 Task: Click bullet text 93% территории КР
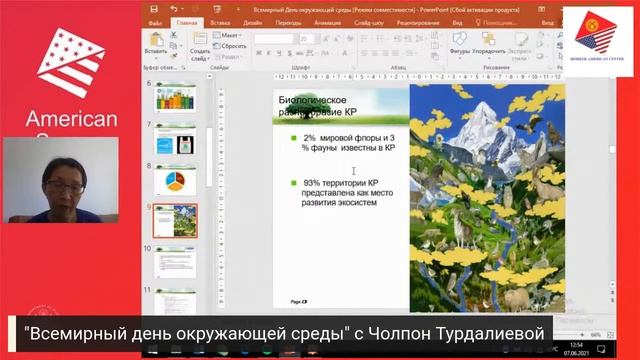pos(347,193)
